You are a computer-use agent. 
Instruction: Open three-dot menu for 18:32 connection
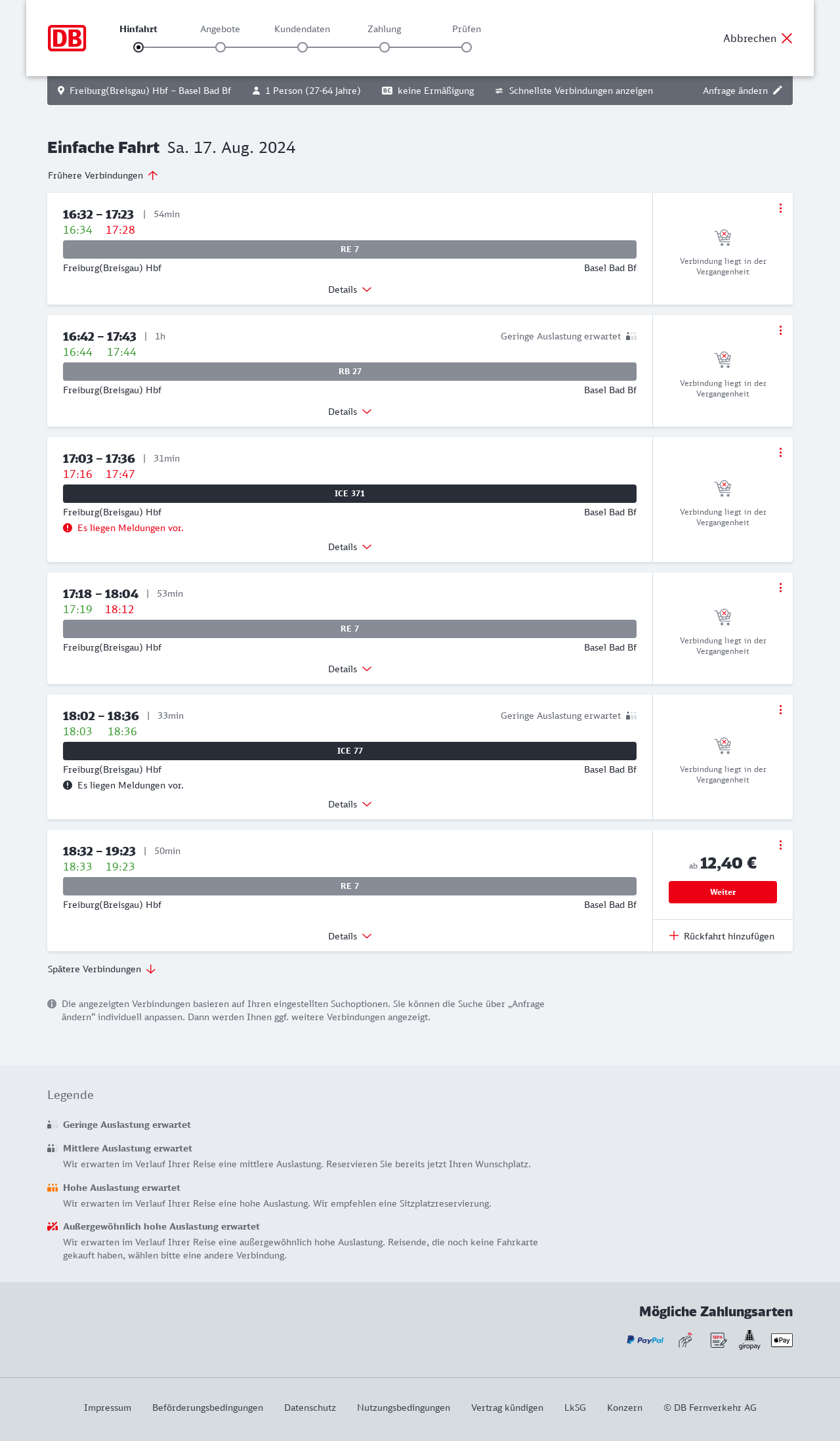pos(780,845)
